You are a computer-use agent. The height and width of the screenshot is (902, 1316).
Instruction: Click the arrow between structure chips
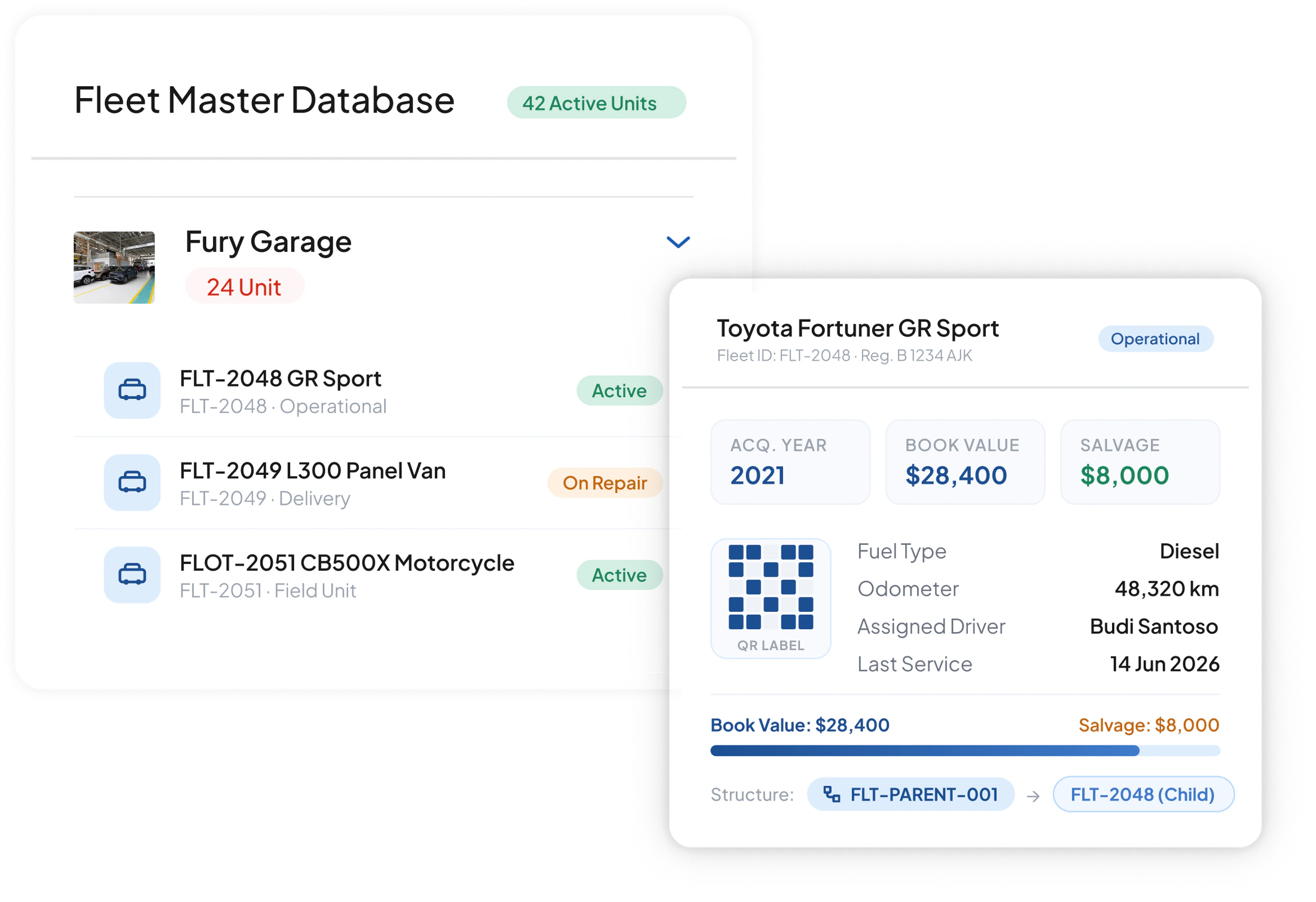pos(1033,796)
